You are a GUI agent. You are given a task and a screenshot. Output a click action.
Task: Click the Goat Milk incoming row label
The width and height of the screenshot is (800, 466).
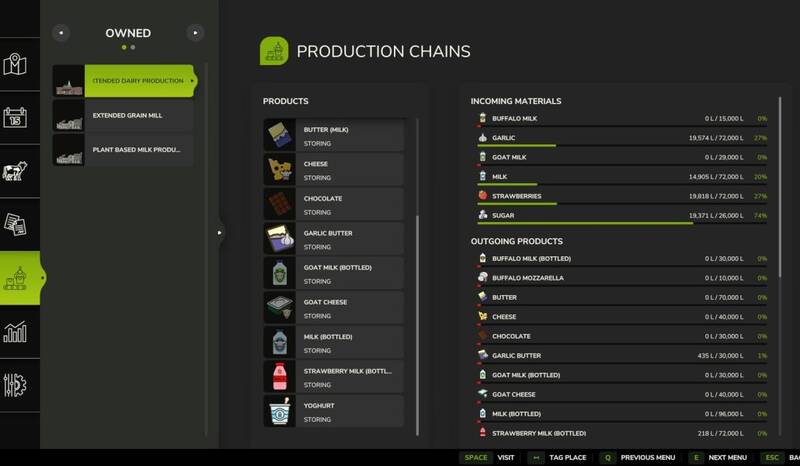[x=509, y=157]
